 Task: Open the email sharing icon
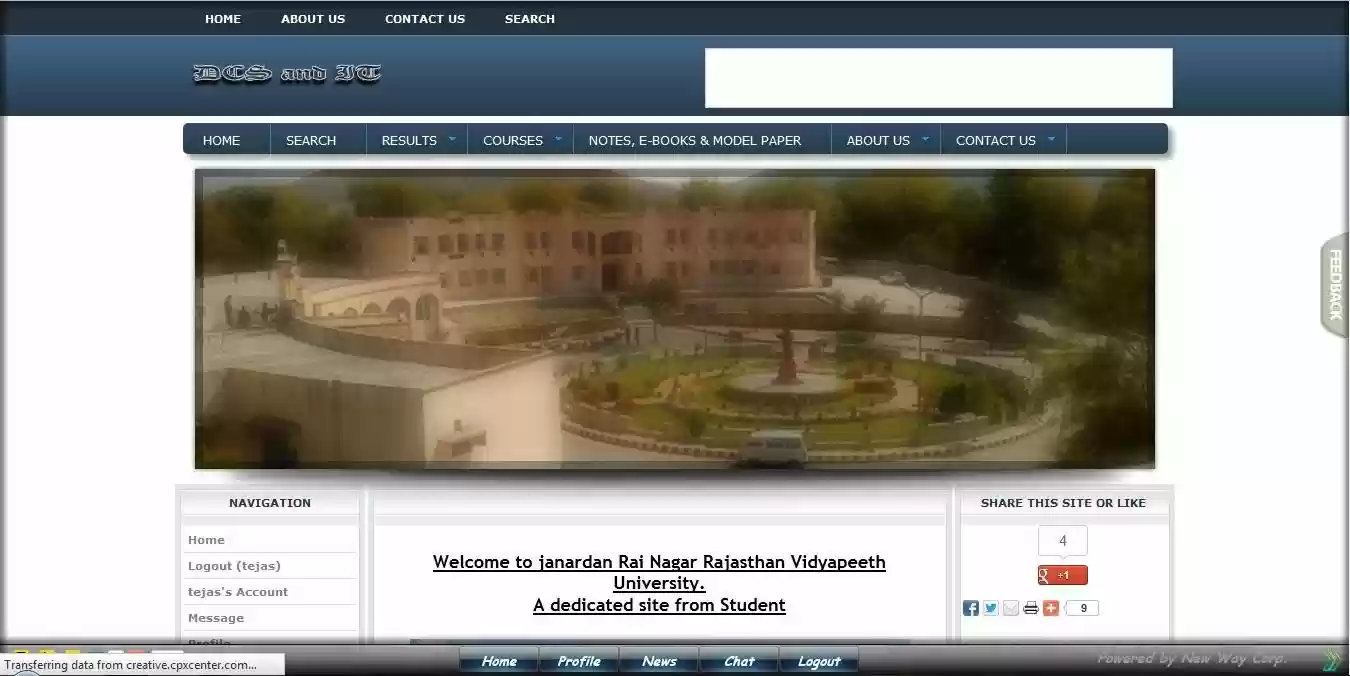coord(1011,607)
